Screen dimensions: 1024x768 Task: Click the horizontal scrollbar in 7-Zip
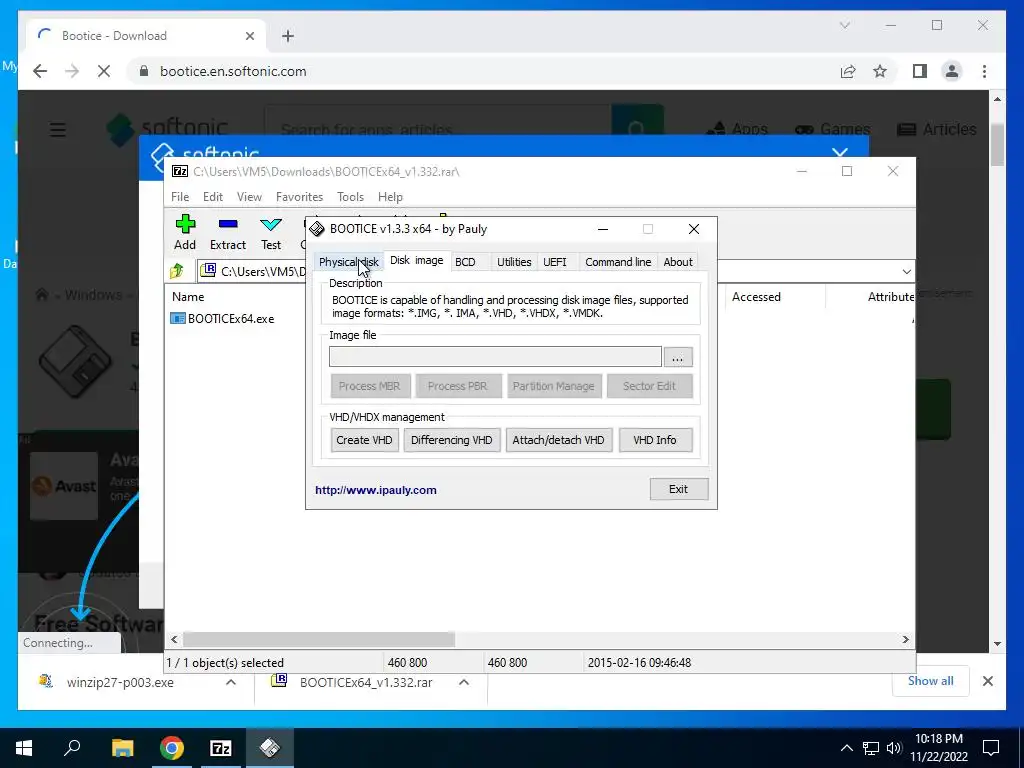[319, 639]
